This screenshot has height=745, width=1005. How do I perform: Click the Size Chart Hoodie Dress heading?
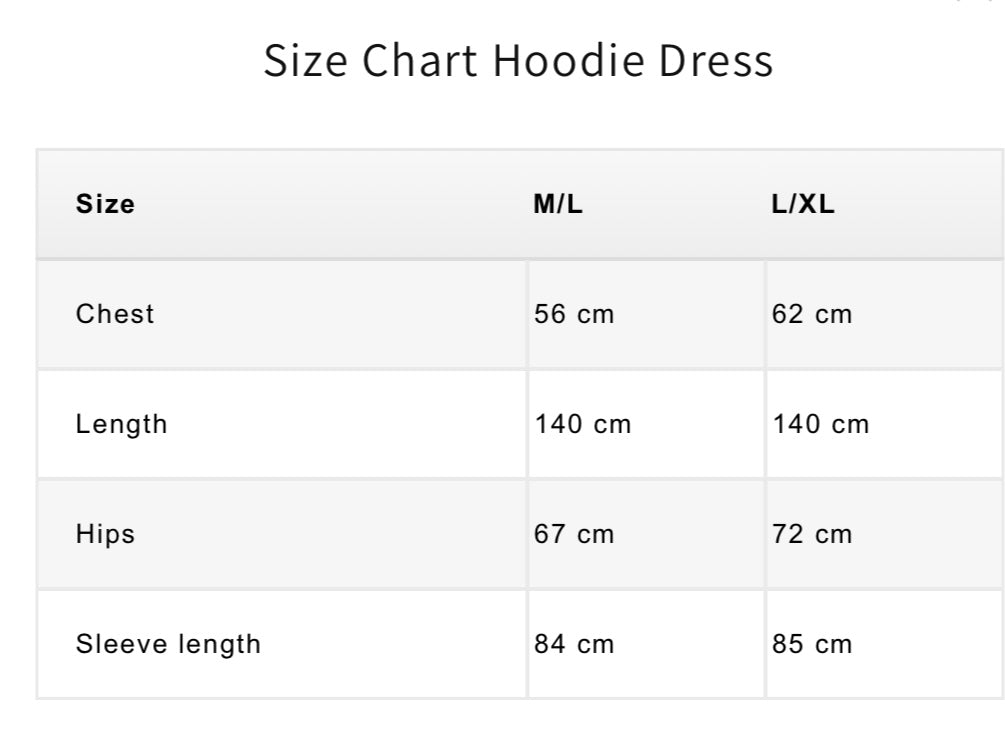click(518, 61)
